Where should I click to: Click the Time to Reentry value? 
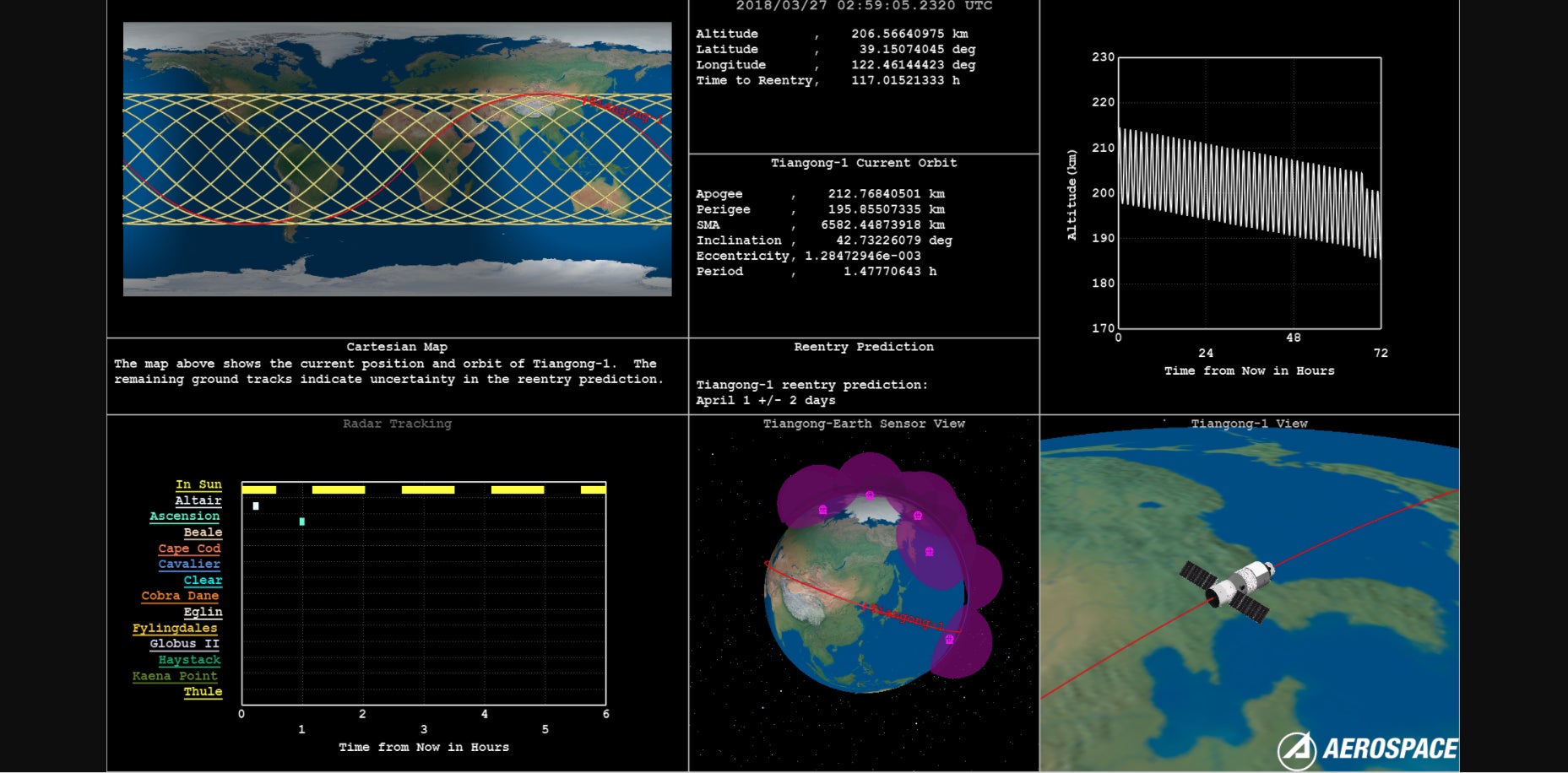tap(905, 80)
